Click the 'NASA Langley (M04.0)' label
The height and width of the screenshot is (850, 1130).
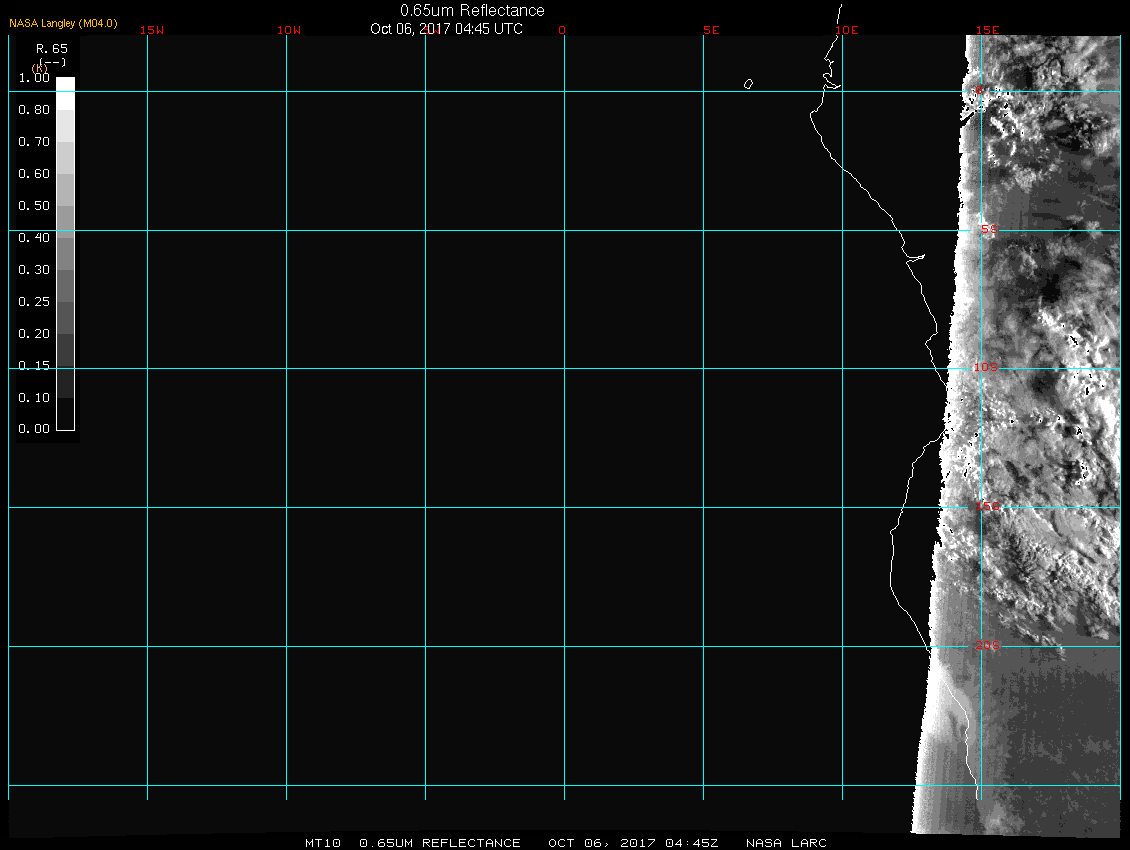[x=63, y=23]
